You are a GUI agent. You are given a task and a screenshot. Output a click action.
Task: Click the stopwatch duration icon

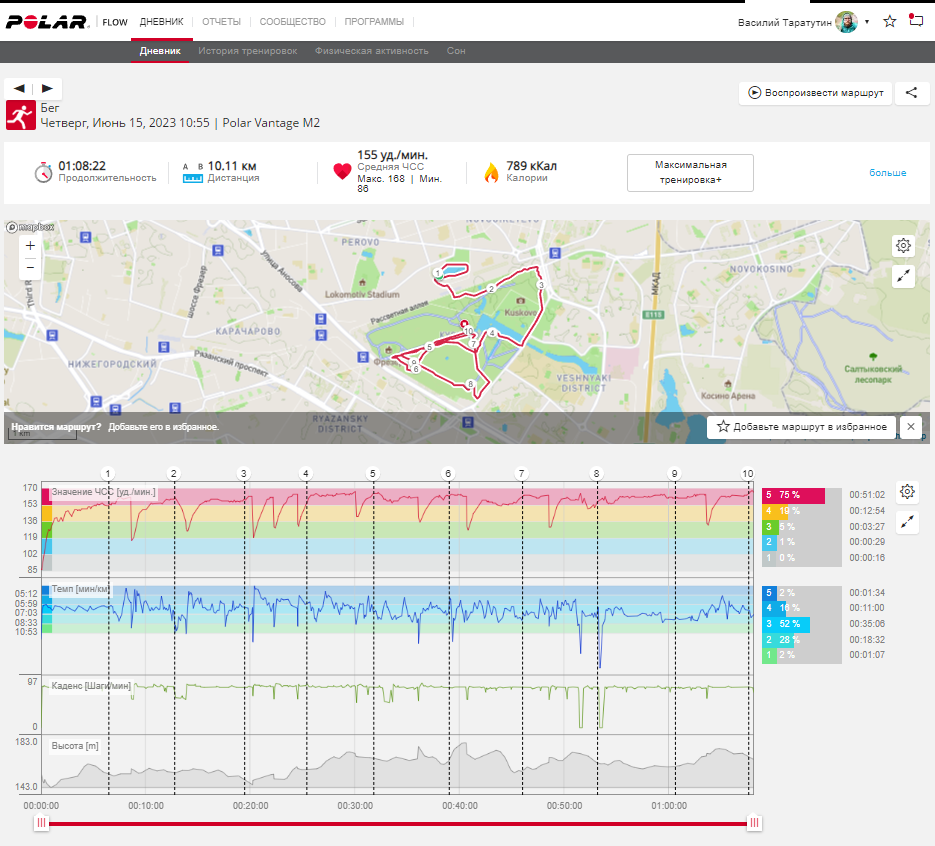pos(43,172)
